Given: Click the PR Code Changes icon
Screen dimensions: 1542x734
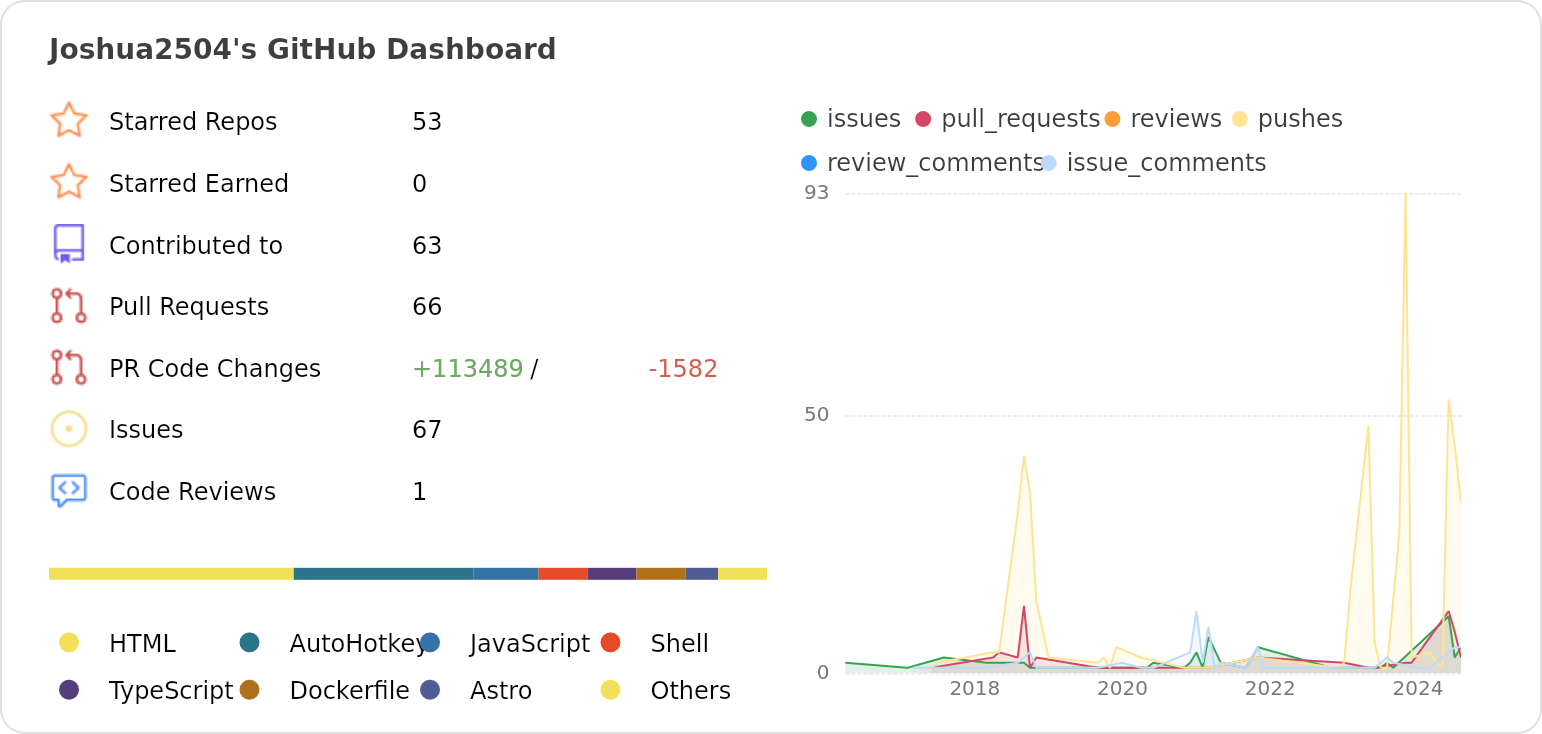Looking at the screenshot, I should 69,367.
